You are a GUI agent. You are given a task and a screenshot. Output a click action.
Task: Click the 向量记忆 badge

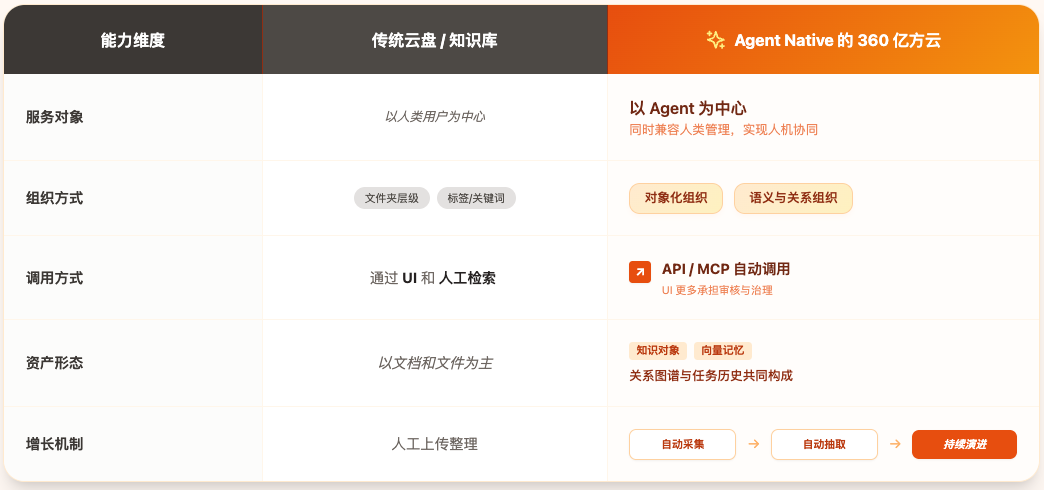click(x=723, y=350)
